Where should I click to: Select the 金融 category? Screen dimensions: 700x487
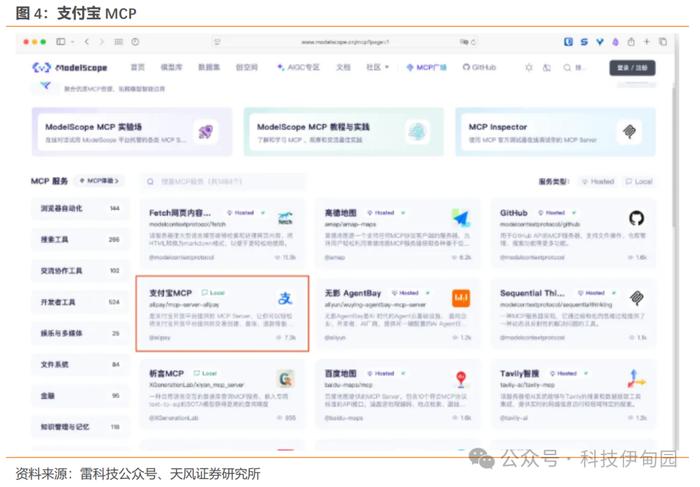pos(80,396)
